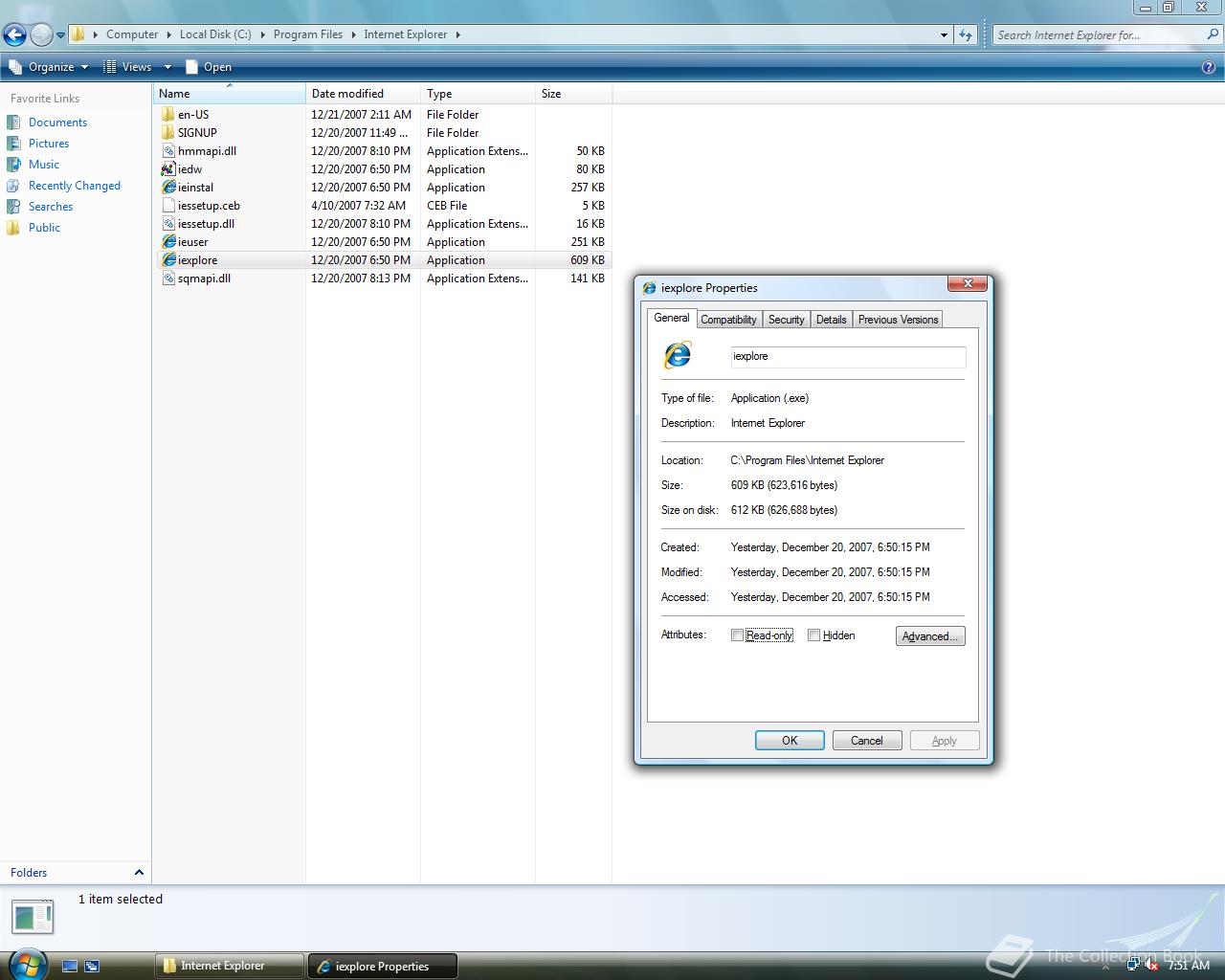The height and width of the screenshot is (980, 1225).
Task: Open the Help question mark icon
Action: (1209, 67)
